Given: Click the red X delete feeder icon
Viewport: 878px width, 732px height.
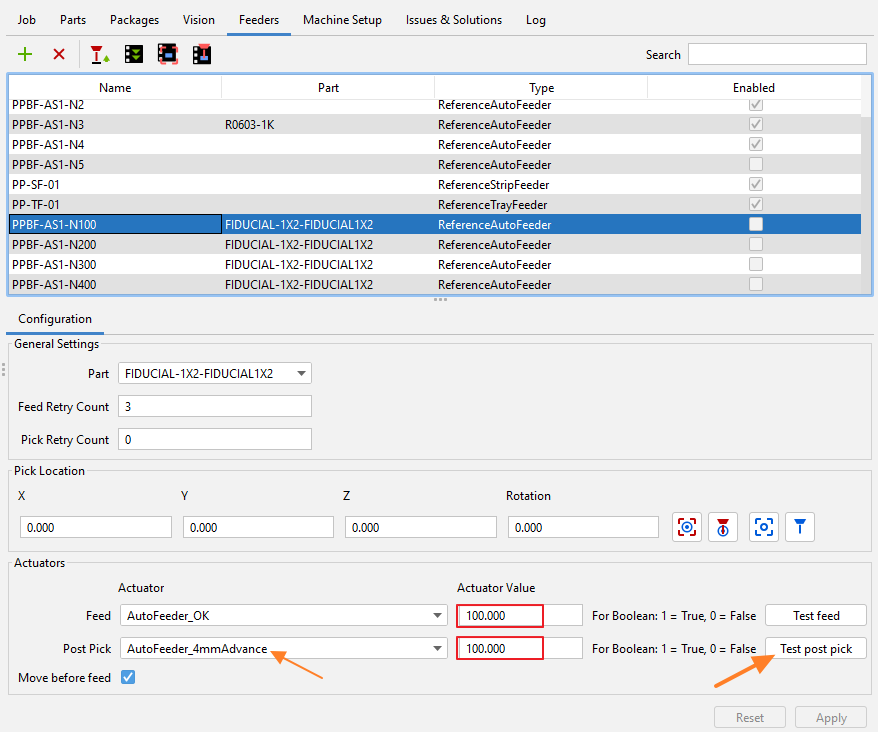Looking at the screenshot, I should [x=59, y=54].
